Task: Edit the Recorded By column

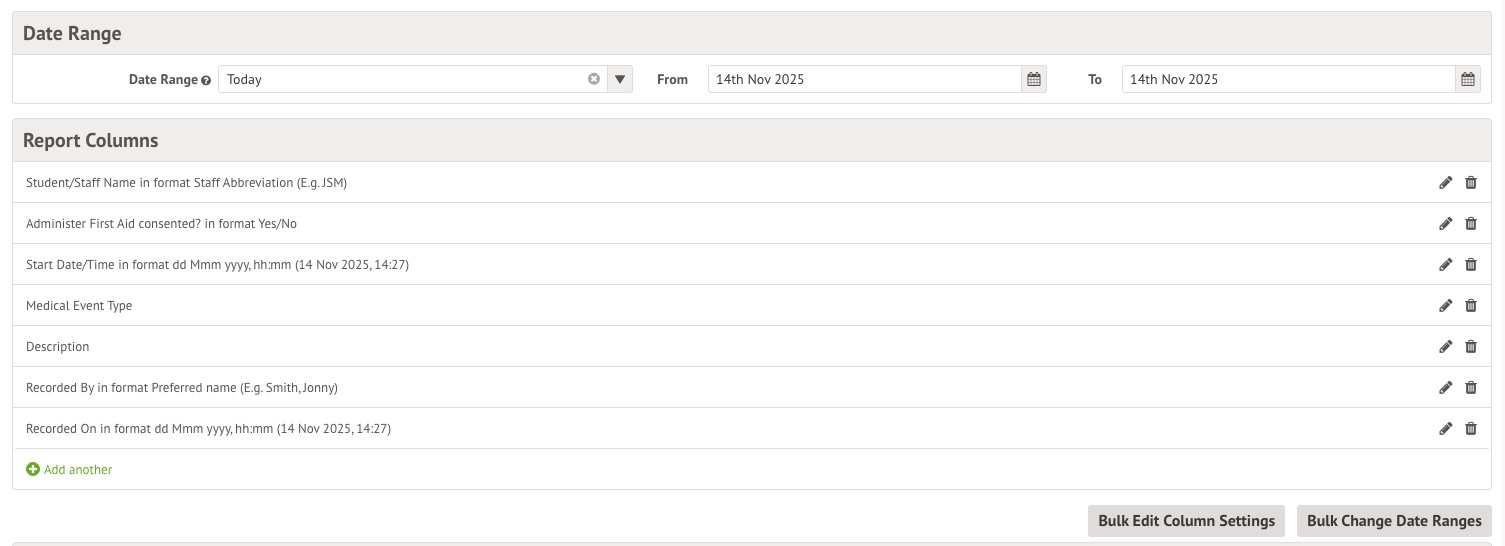Action: [x=1445, y=388]
